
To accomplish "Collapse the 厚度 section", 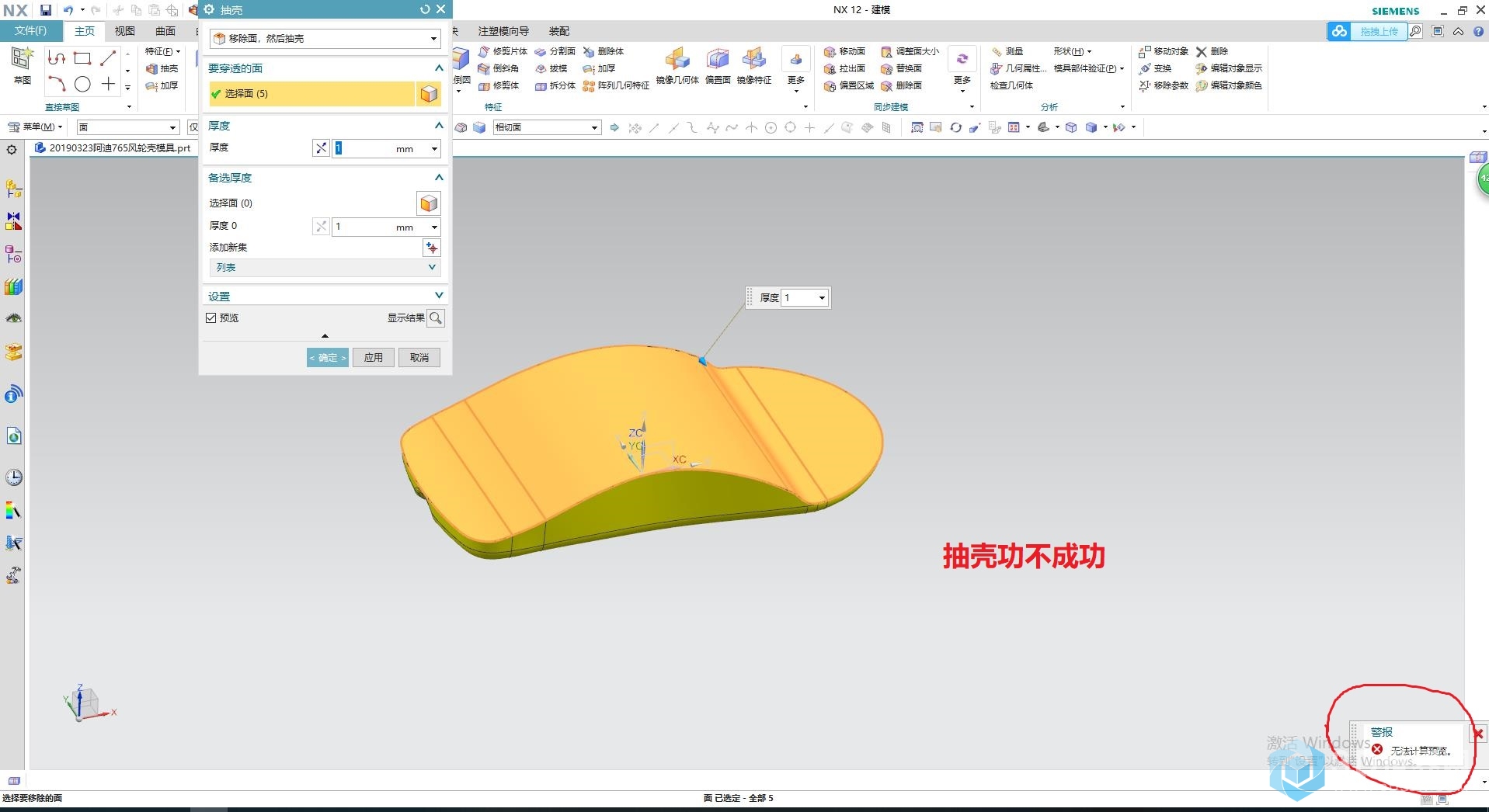I will 439,126.
